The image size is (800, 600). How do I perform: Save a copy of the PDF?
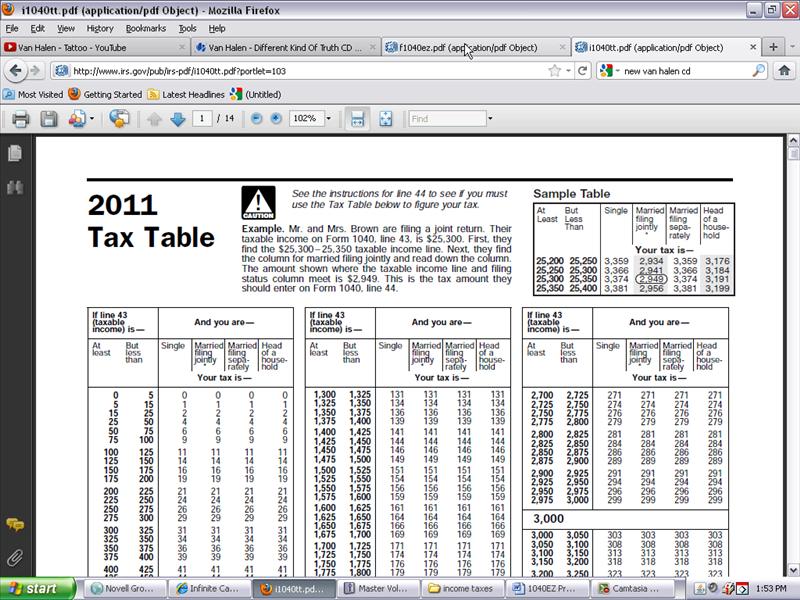tap(49, 119)
